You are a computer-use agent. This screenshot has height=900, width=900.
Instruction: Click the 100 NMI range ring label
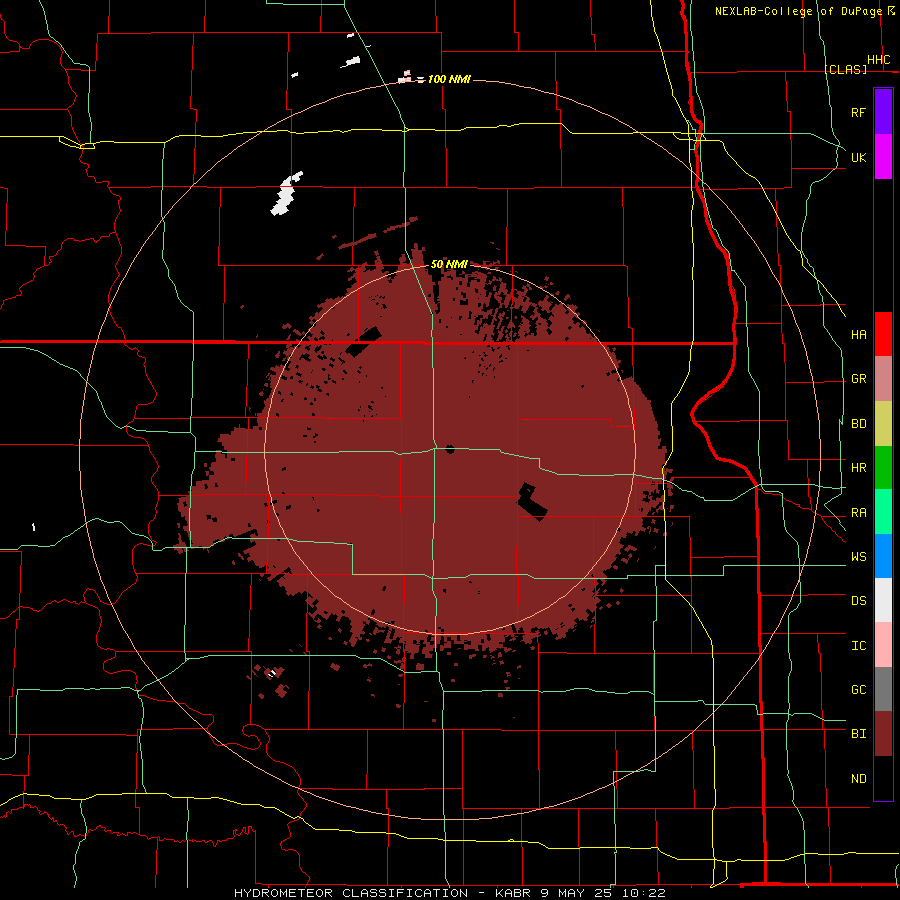[449, 79]
